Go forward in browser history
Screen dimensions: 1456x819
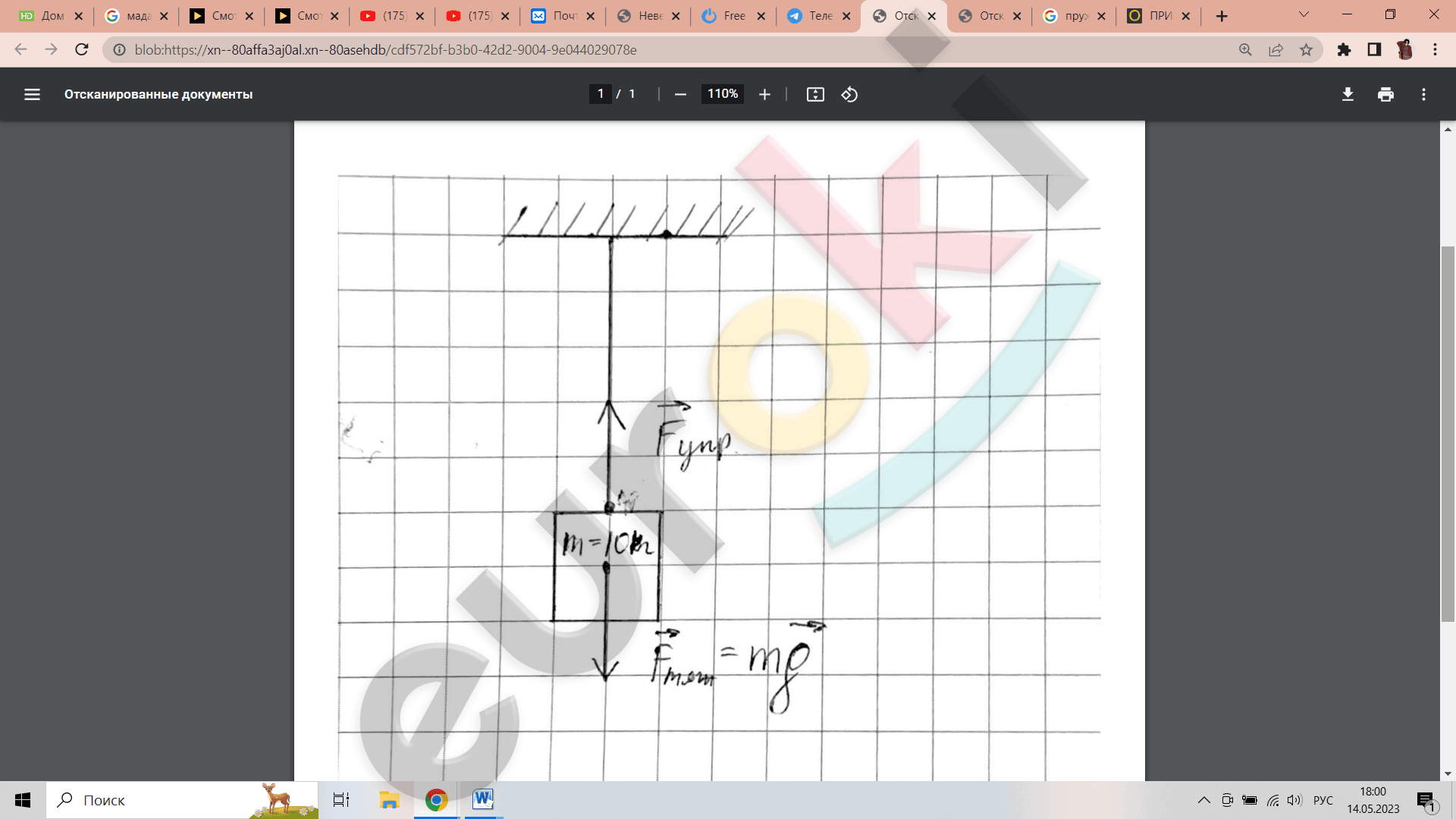coord(51,49)
